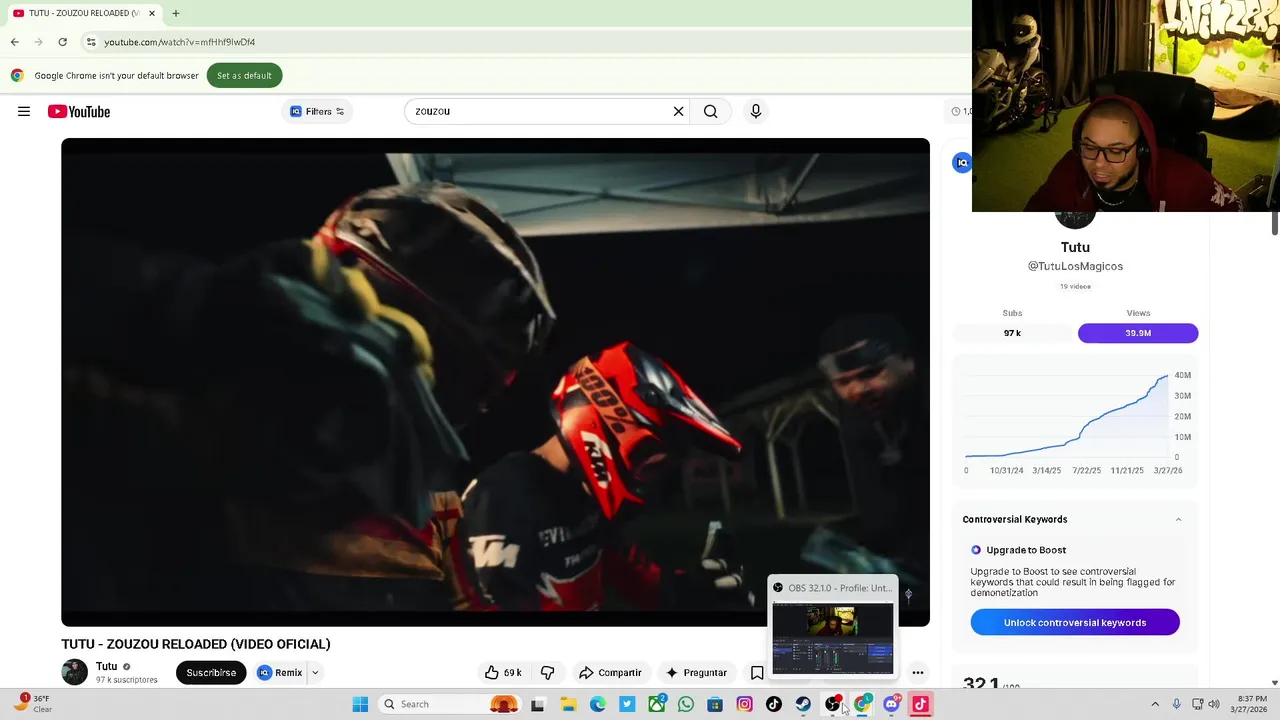Share the video via Compartir
Screen dimensions: 1280x720
coord(610,672)
